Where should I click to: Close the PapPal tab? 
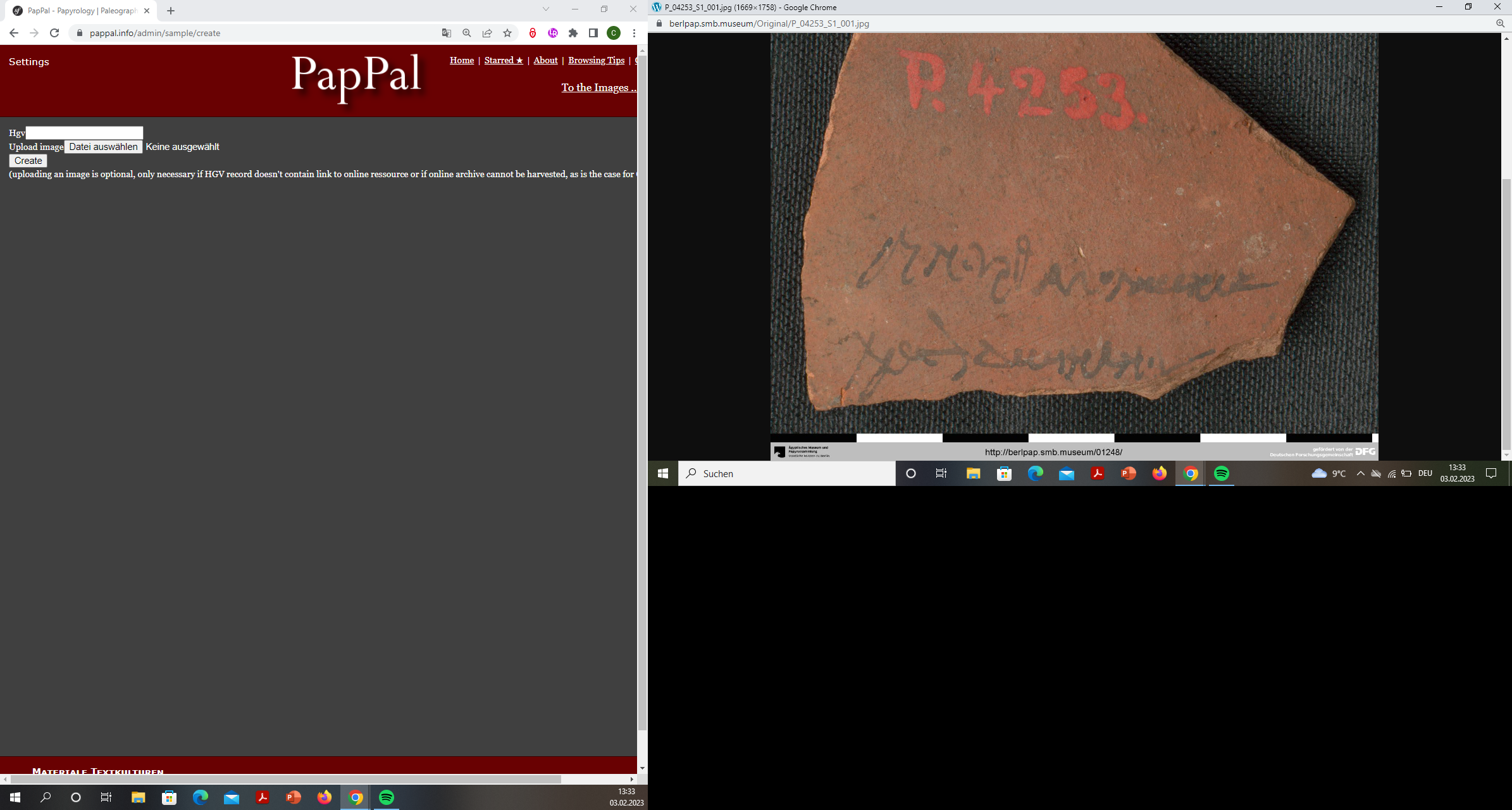147,11
